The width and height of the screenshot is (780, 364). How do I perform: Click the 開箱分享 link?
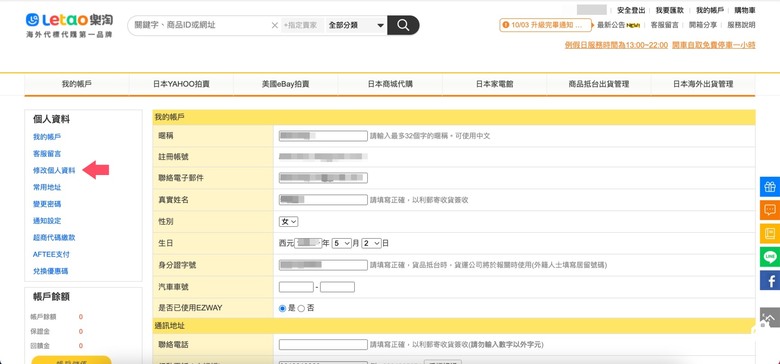[x=703, y=25]
